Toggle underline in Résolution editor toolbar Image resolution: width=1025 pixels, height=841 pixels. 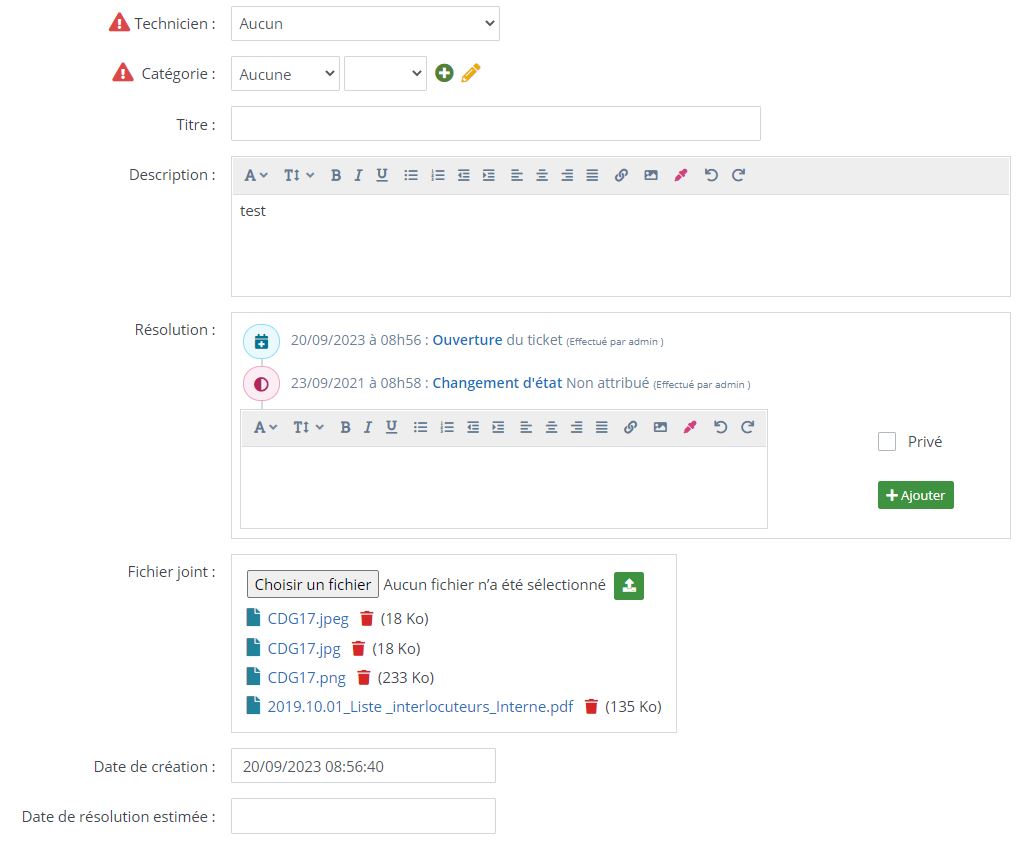tap(392, 427)
